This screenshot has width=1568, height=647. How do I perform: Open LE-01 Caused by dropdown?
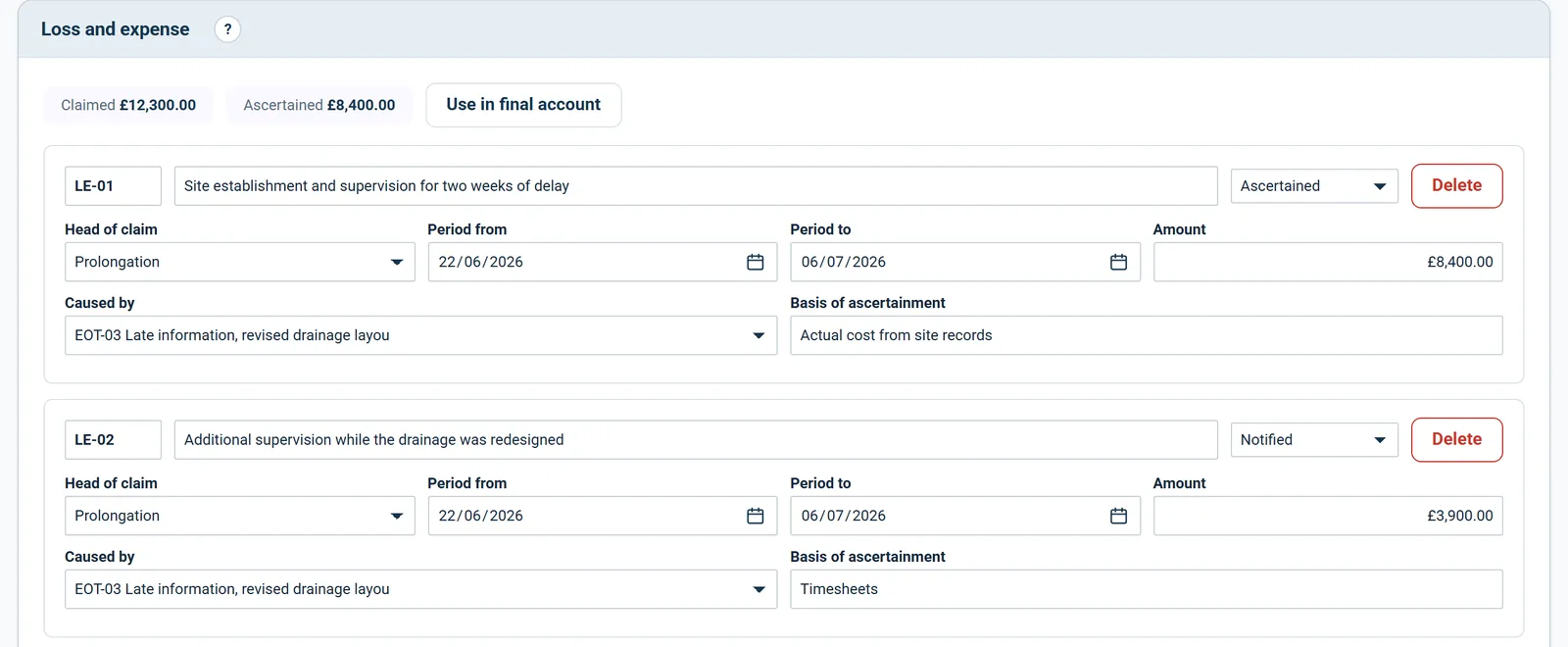tap(420, 335)
